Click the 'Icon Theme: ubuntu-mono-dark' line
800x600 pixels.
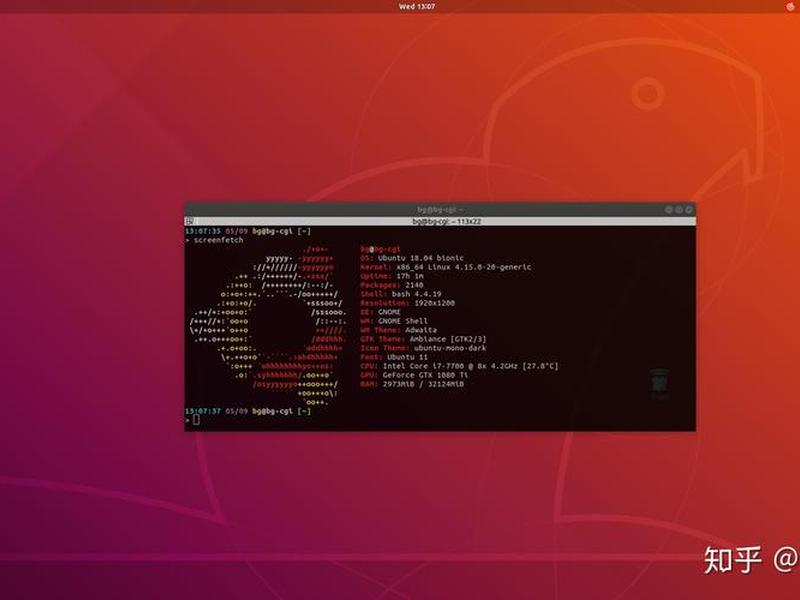[423, 348]
